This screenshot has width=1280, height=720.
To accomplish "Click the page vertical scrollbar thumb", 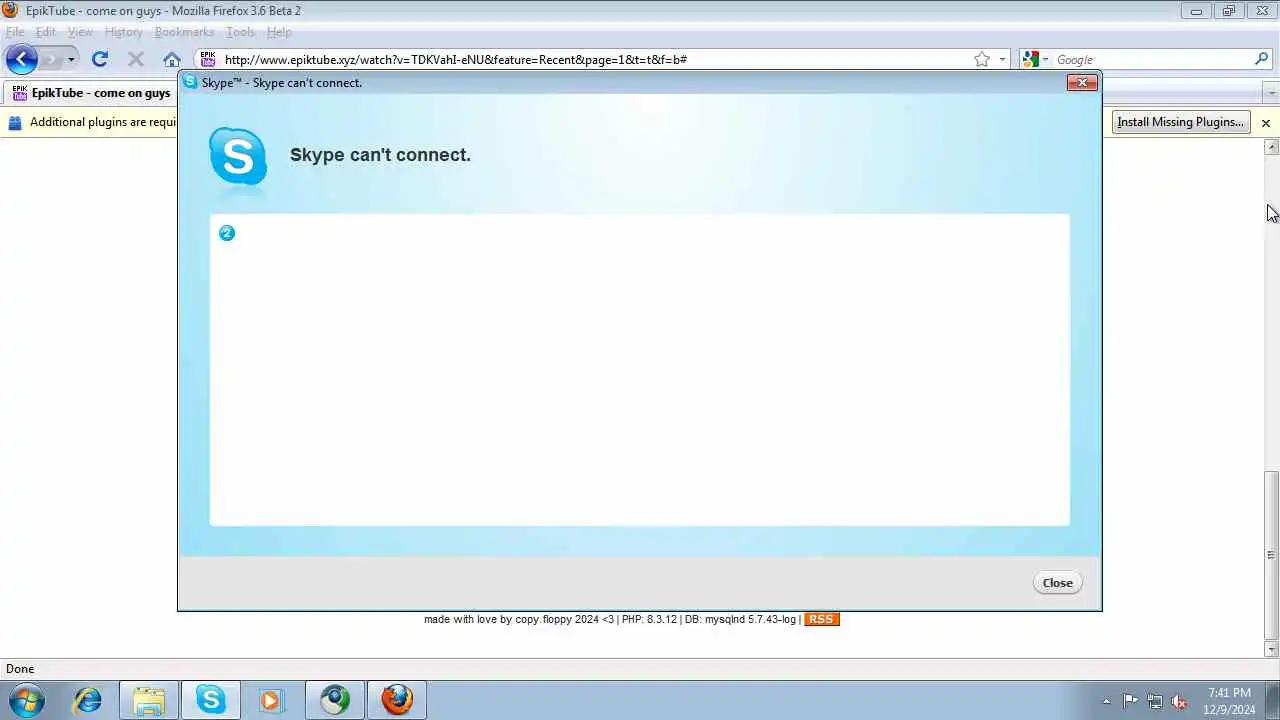I will tap(1271, 555).
